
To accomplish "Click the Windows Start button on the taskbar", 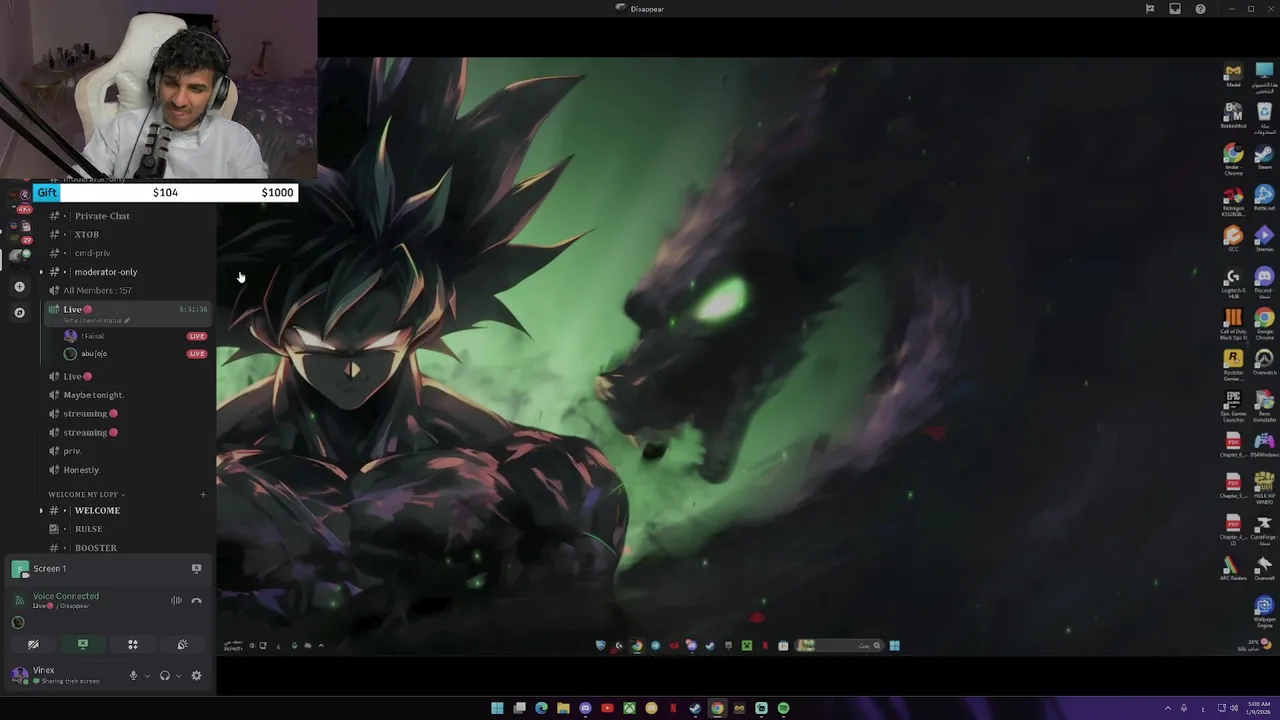I will coord(497,708).
